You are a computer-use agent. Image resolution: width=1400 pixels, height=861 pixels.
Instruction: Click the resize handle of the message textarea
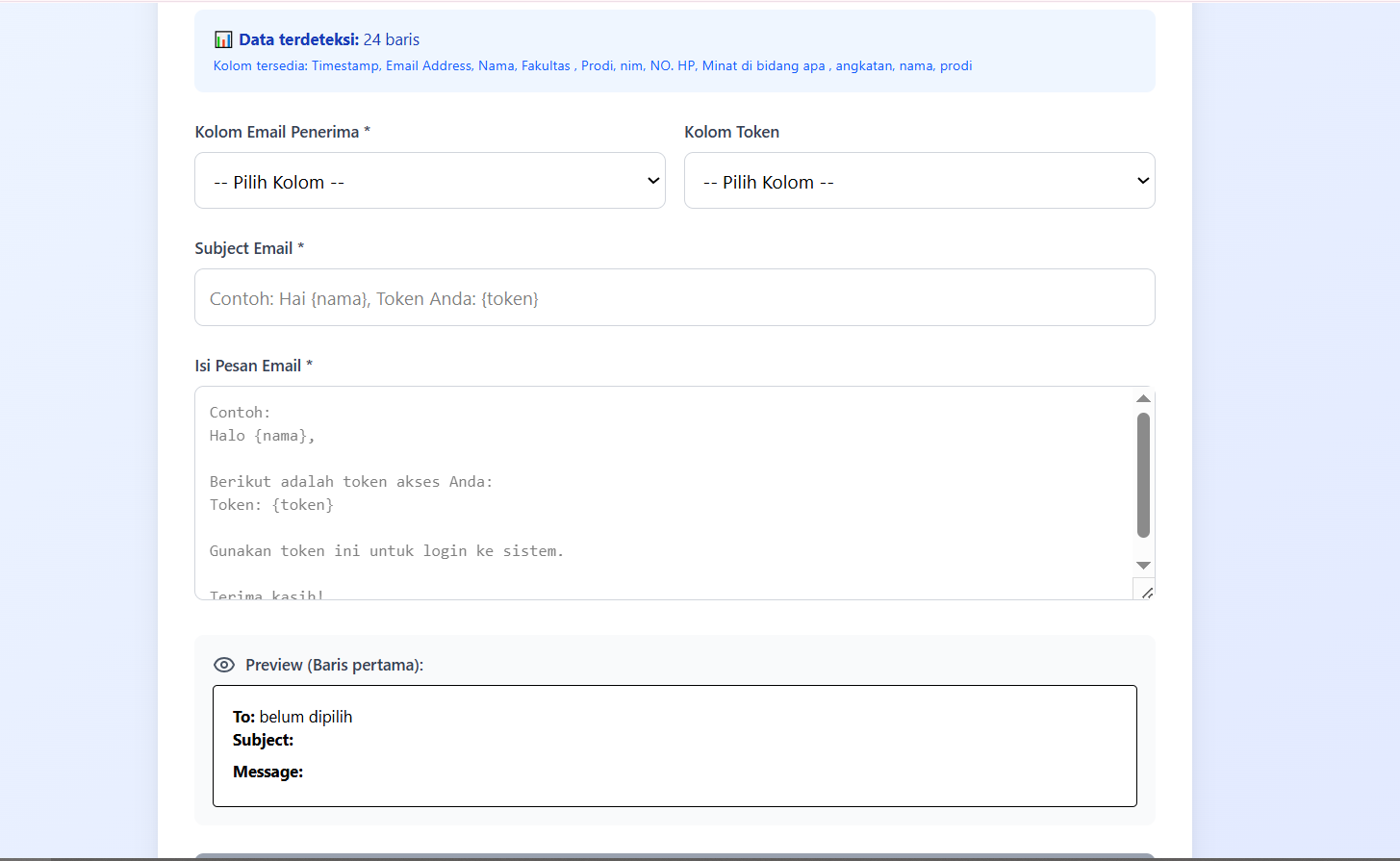point(1146,593)
